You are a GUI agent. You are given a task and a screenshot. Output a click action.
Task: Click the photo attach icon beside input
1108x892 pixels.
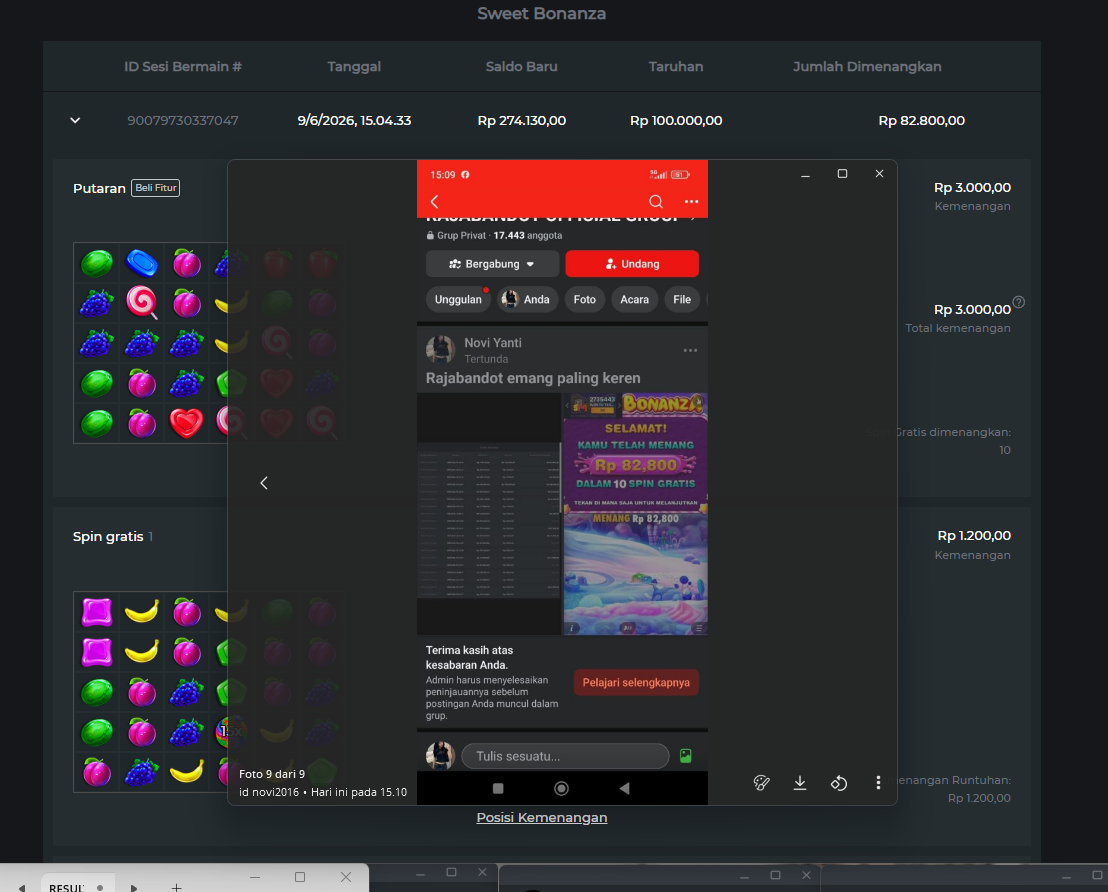(x=685, y=756)
